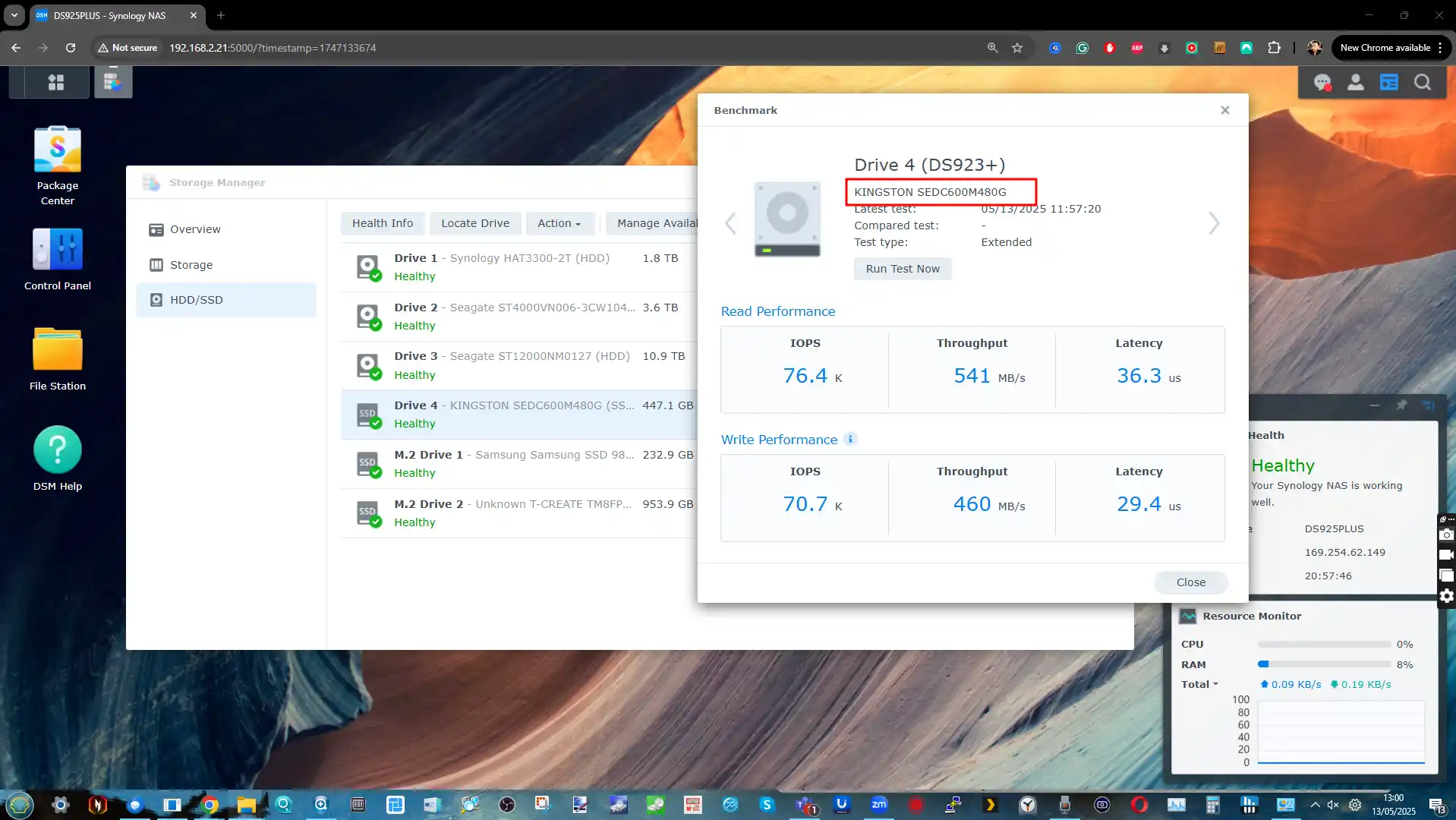1456x820 pixels.
Task: Open Chrome tab search dropdown arrow
Action: [x=14, y=15]
